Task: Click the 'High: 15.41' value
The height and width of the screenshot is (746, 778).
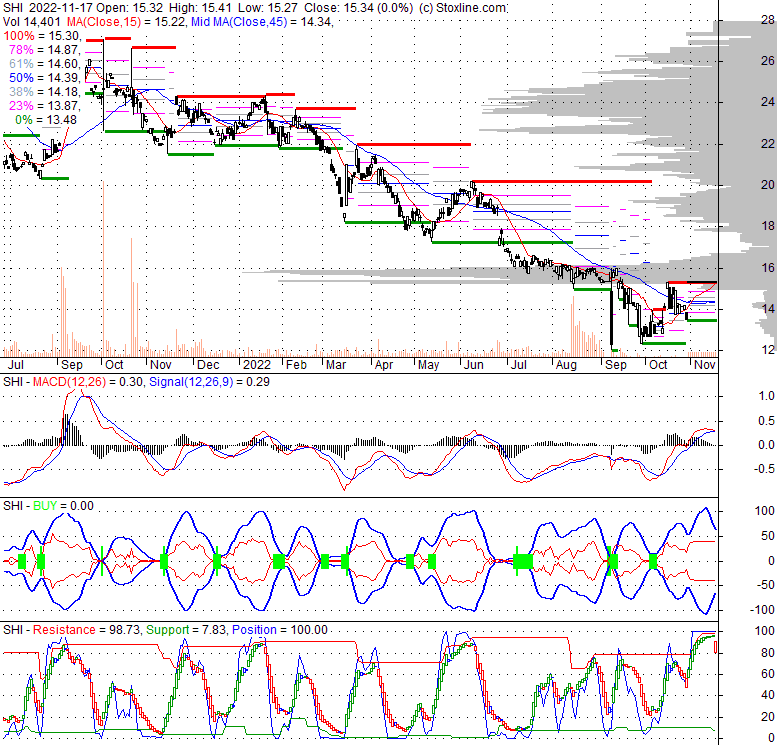Action: 201,8
